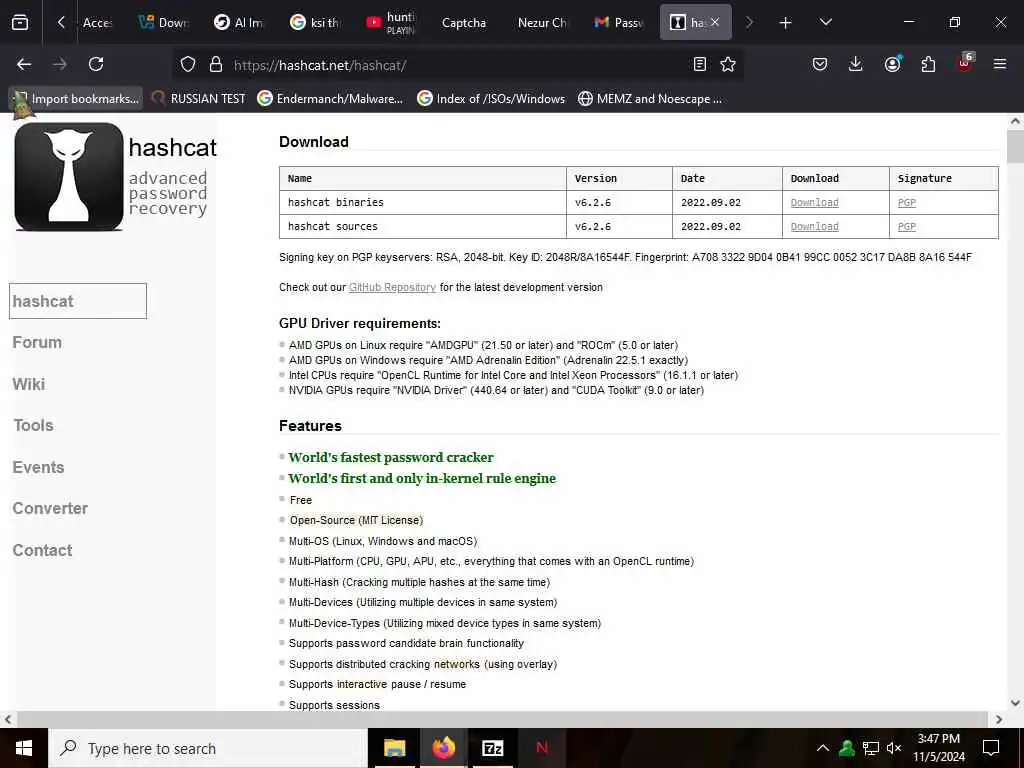Open the notification center icon

click(x=991, y=748)
